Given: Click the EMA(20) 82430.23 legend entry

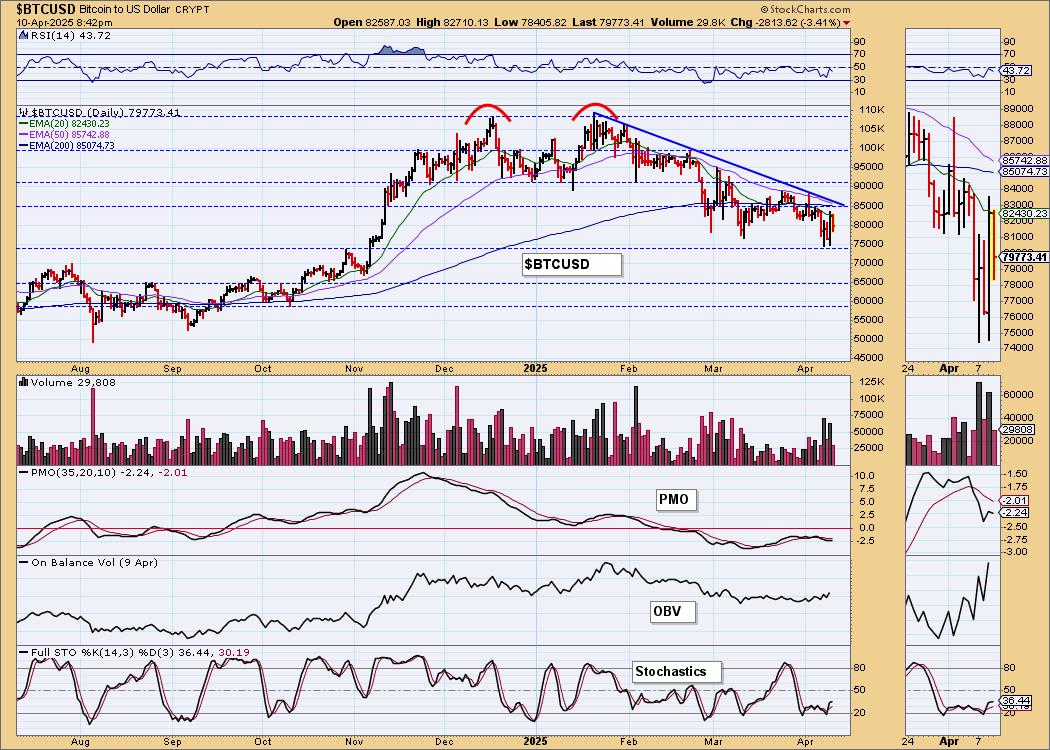Looking at the screenshot, I should coord(69,124).
